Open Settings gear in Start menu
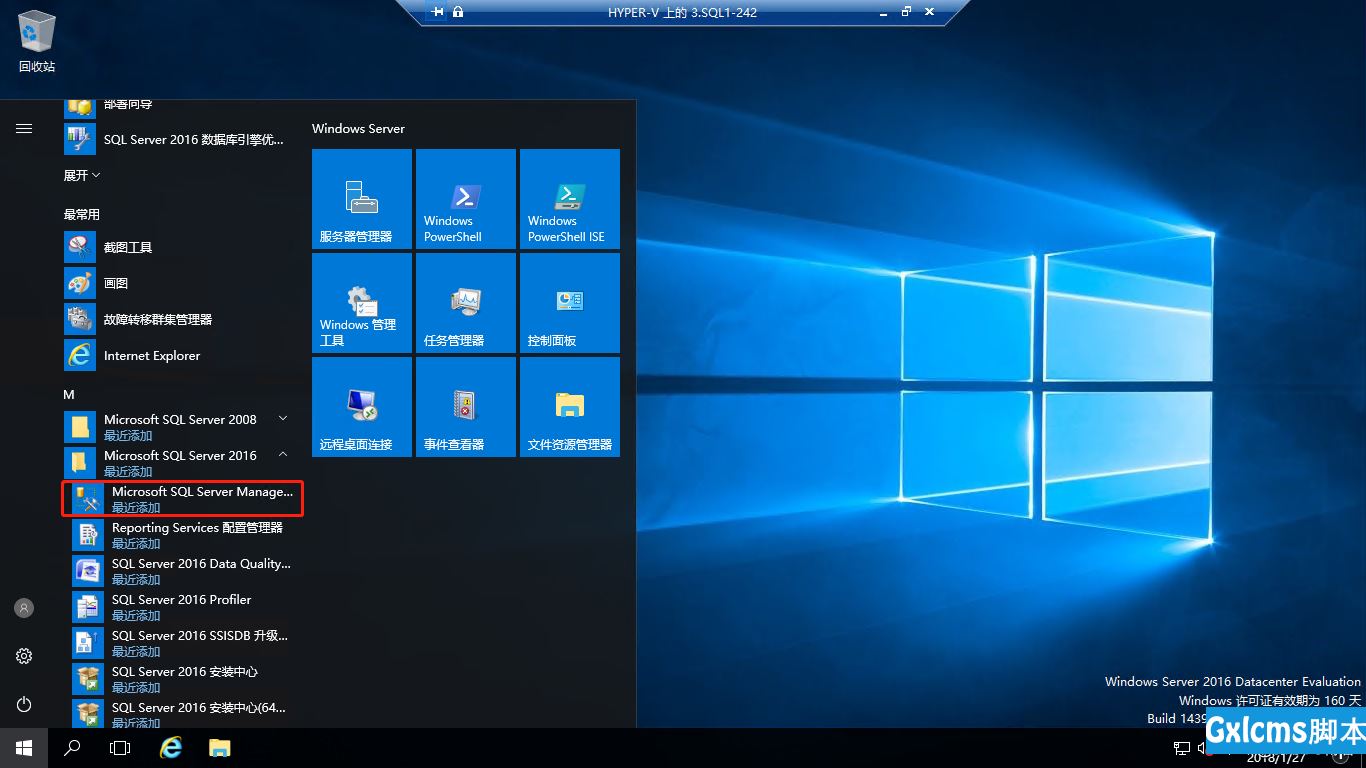 (x=24, y=656)
